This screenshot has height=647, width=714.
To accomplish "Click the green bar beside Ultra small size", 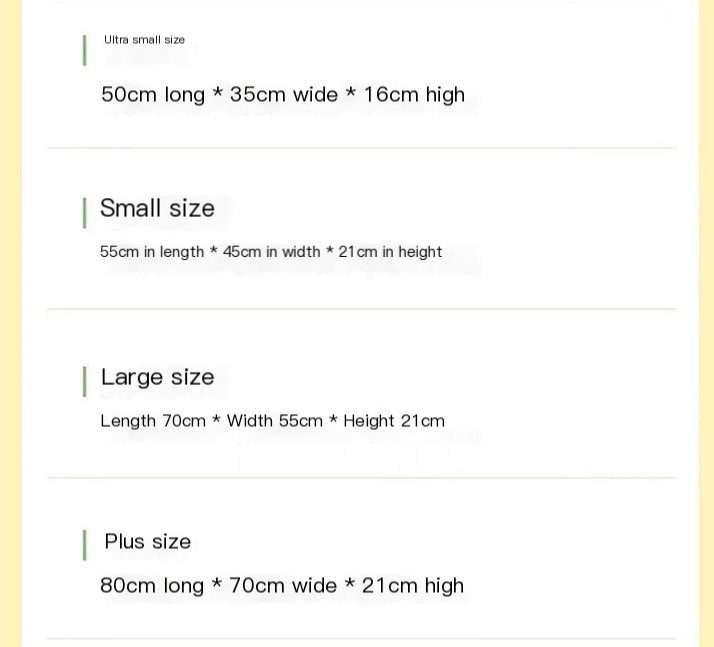I will point(84,50).
